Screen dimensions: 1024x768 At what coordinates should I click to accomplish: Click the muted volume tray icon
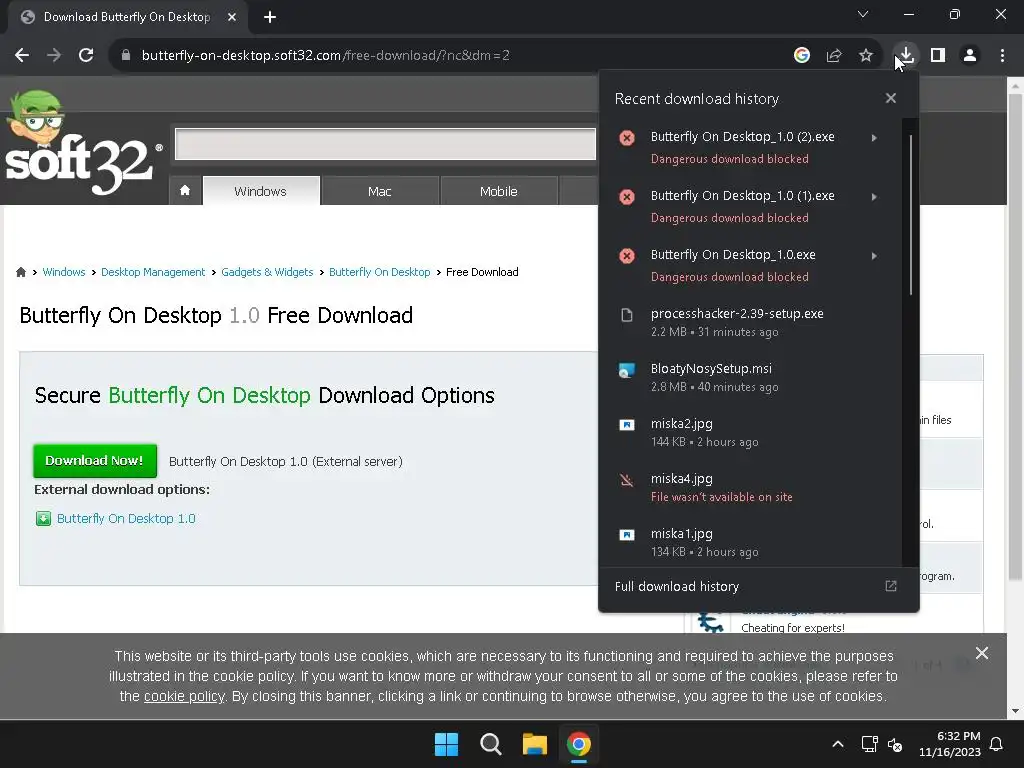pos(895,744)
